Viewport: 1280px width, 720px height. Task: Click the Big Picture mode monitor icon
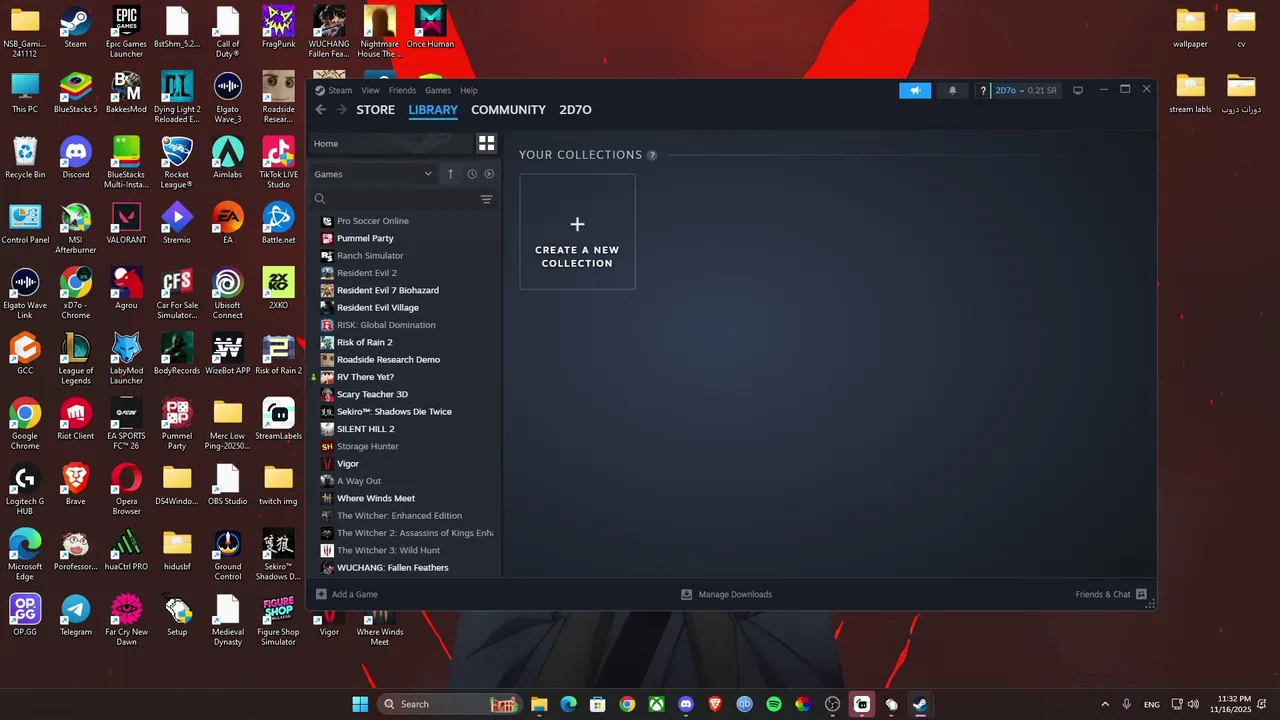tap(1078, 90)
